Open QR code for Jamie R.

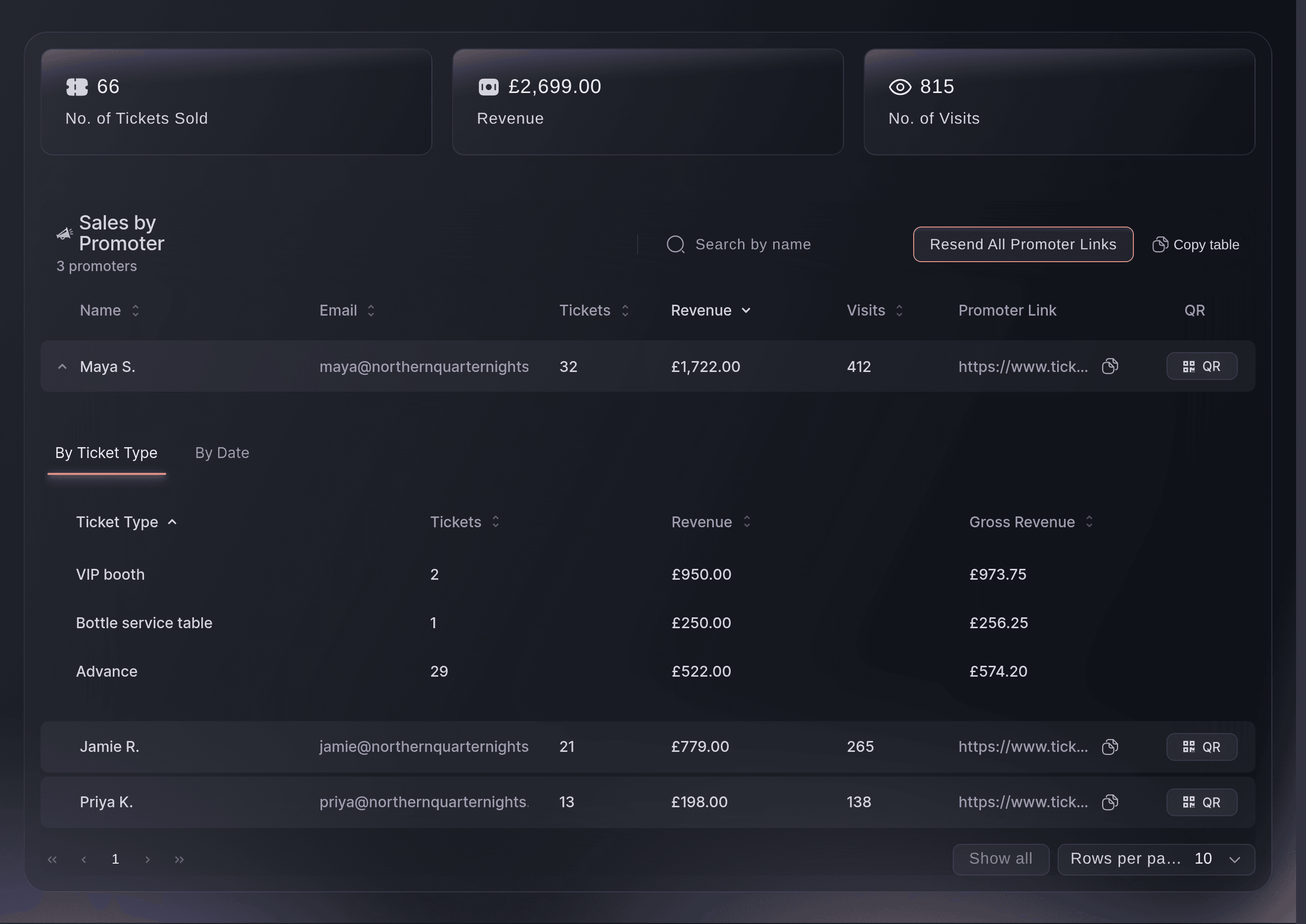coord(1201,746)
